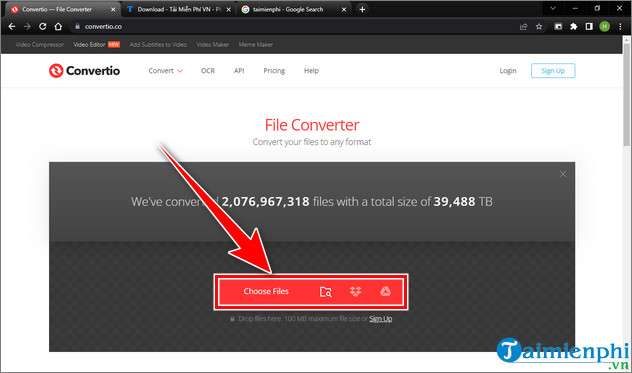Click the share page icon in address bar
This screenshot has height=373, width=632.
524,27
